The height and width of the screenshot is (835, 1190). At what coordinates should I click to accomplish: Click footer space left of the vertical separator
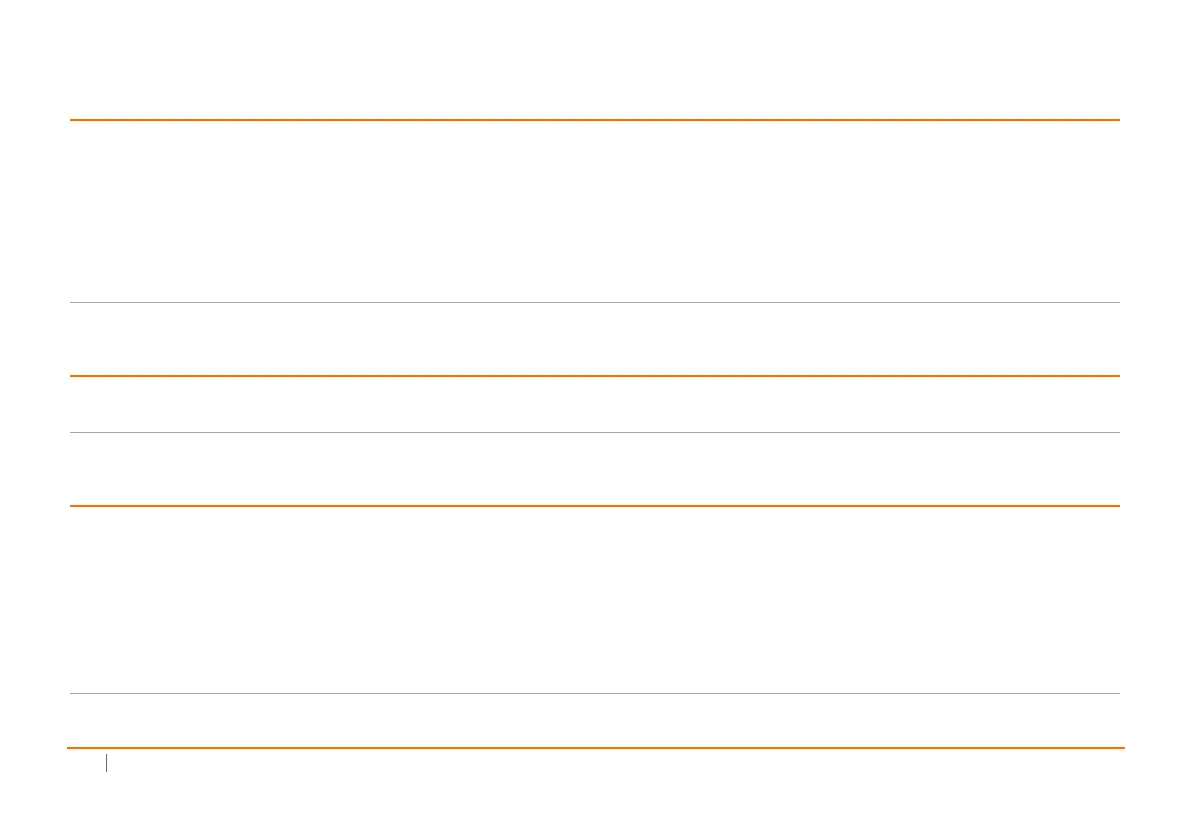pyautogui.click(x=86, y=764)
